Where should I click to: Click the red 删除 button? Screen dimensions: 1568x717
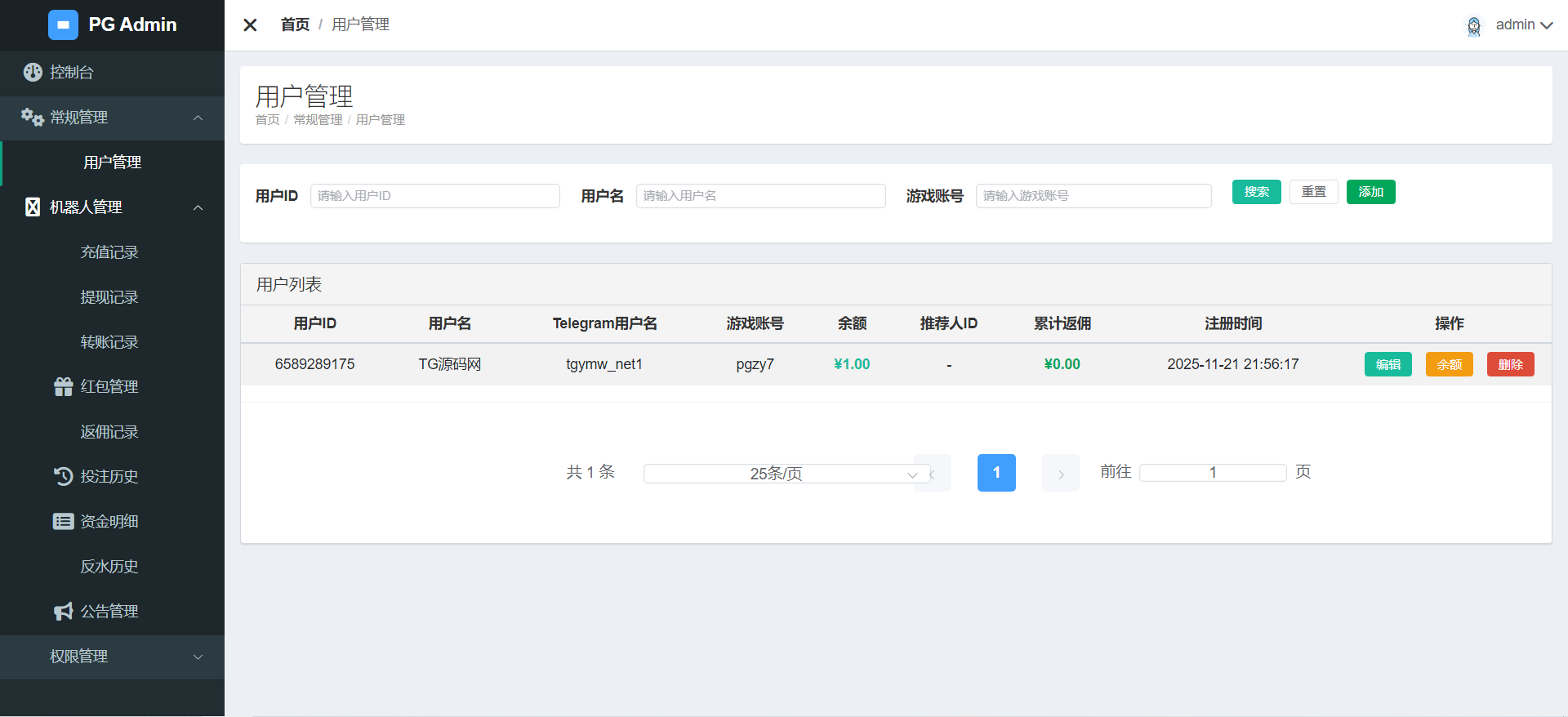point(1510,364)
